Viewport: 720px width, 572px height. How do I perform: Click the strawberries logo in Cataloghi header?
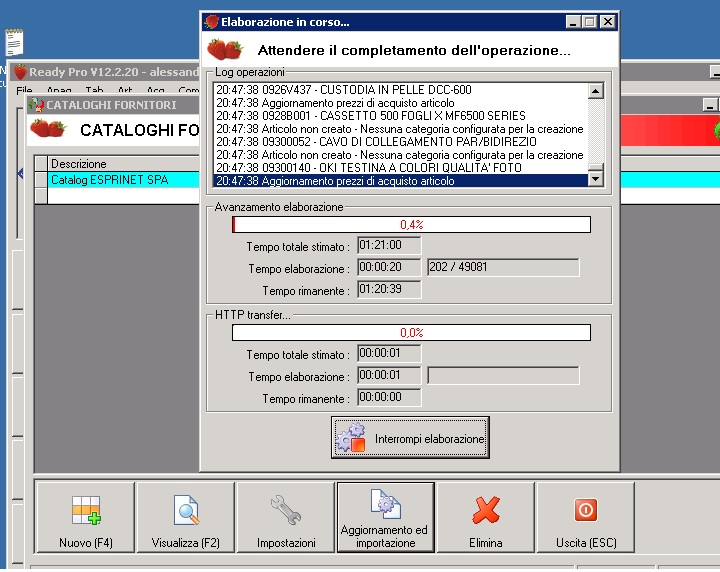48,129
